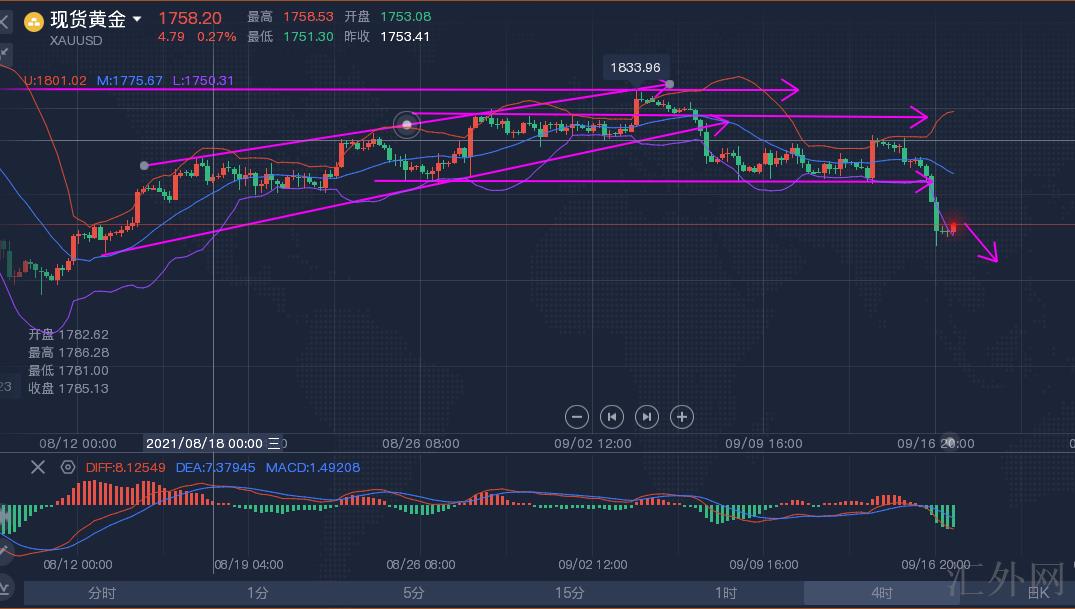Screen dimensions: 1075x609
Task: Click the 1833.96 high price label
Action: pyautogui.click(x=635, y=67)
